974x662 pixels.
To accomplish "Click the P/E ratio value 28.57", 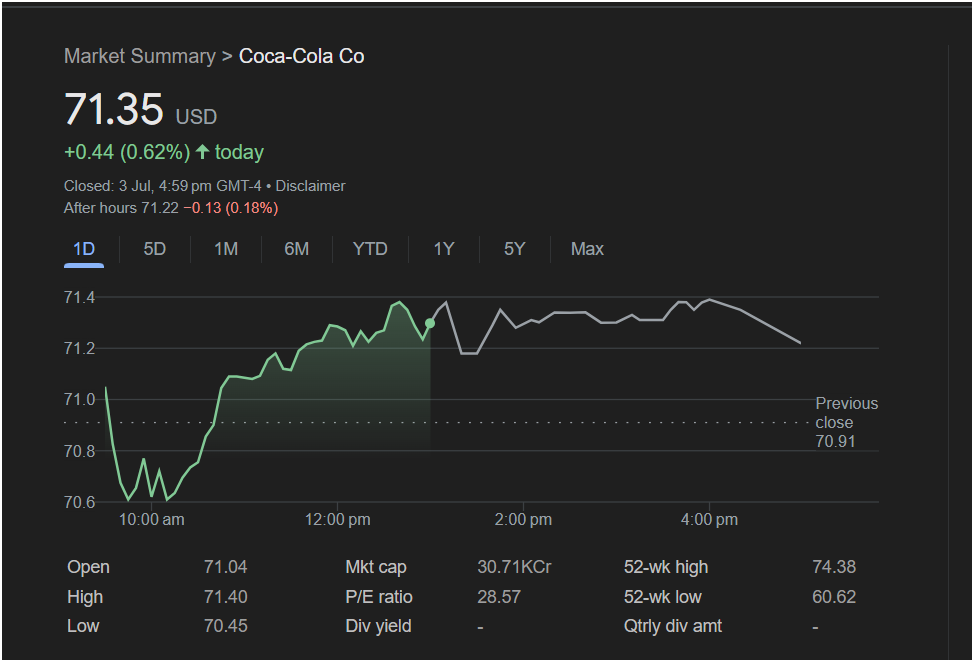I will [499, 597].
